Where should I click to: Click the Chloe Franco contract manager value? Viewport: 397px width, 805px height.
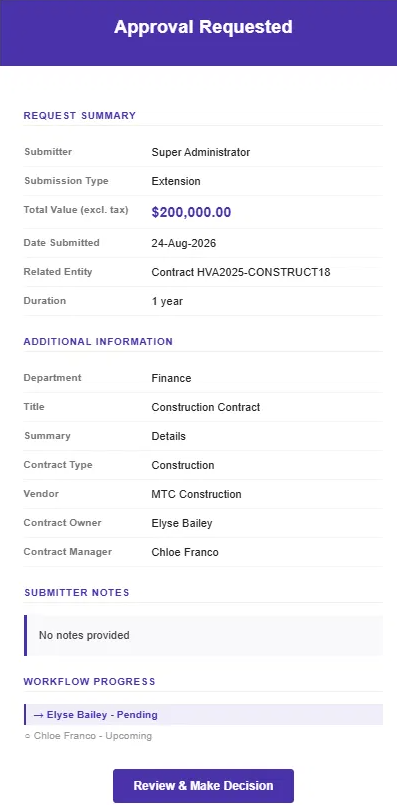pos(185,552)
